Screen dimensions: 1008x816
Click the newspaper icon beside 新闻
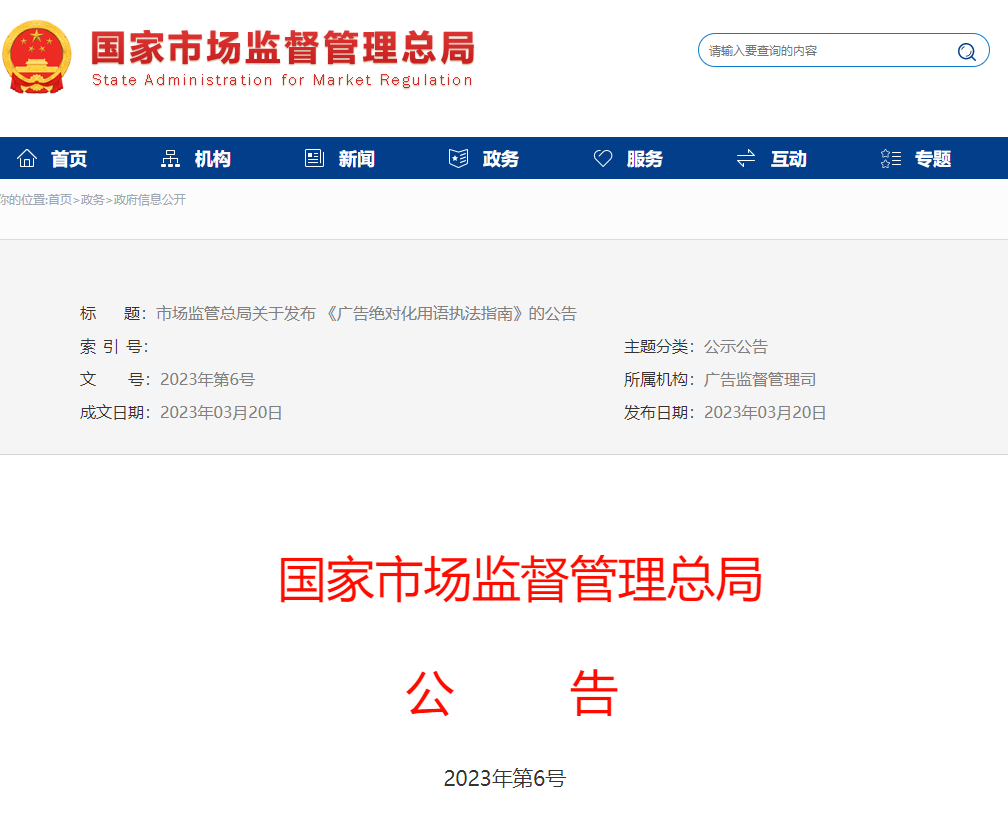314,158
